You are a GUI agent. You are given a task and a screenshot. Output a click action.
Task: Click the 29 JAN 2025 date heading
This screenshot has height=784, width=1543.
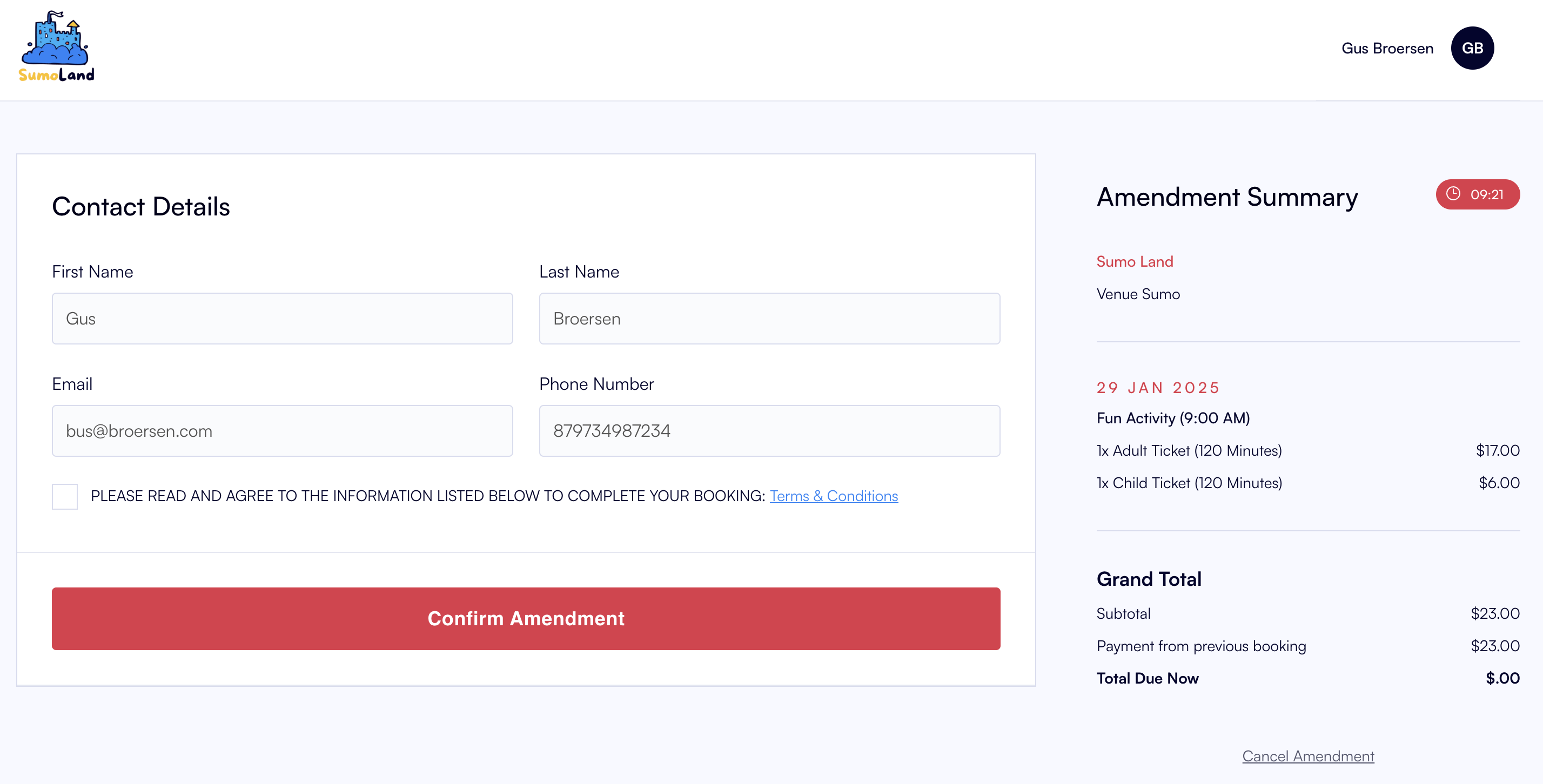(1158, 388)
